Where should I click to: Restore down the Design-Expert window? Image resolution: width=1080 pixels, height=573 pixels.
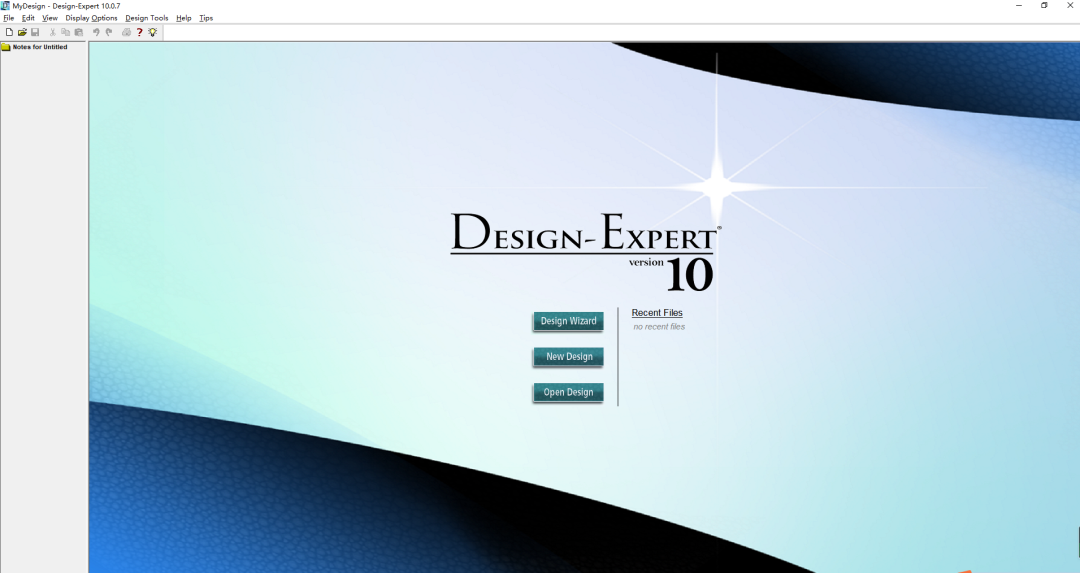tap(1044, 6)
